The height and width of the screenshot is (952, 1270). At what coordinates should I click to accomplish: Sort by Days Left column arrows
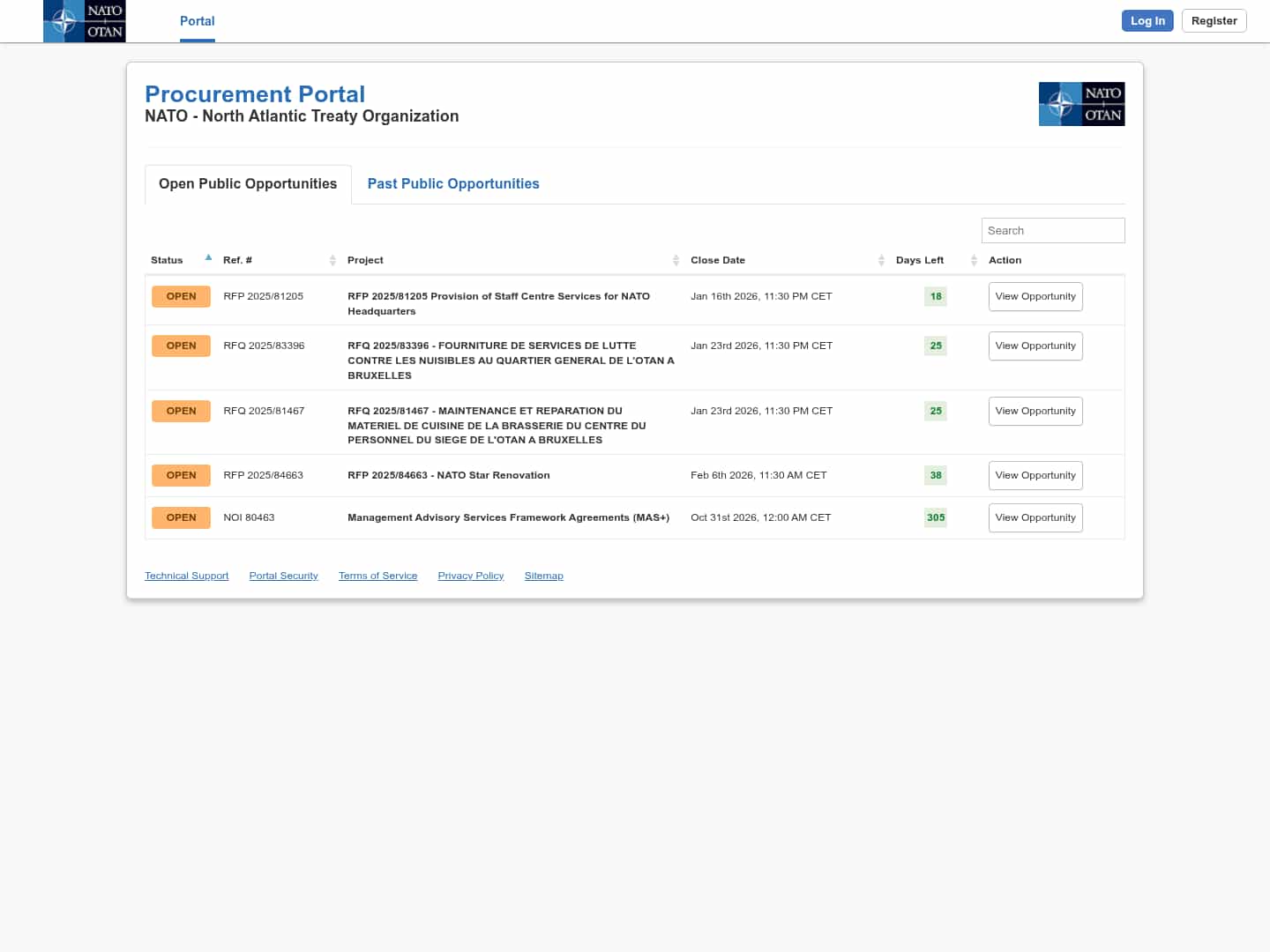tap(974, 260)
